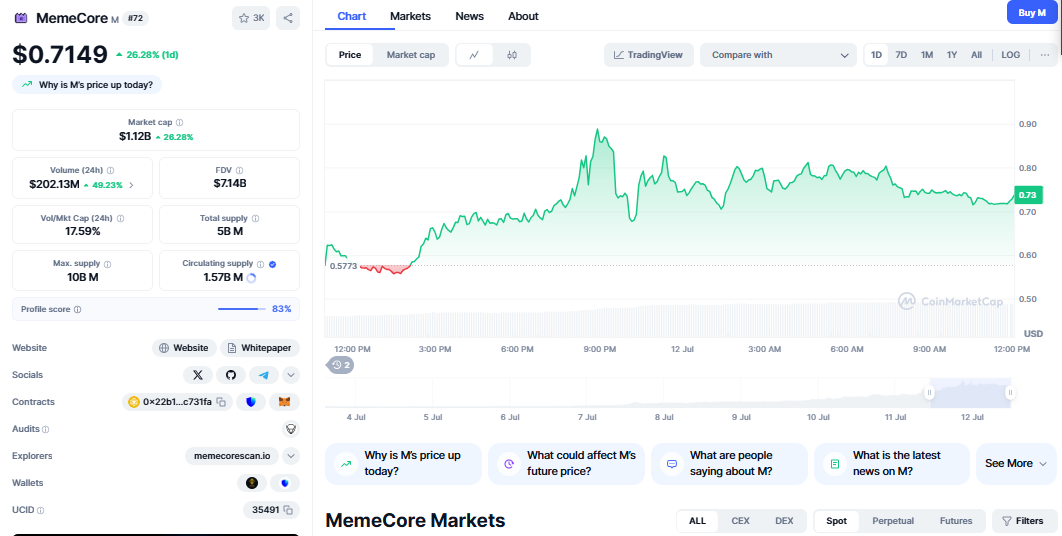Set chart range to 7D
Image resolution: width=1062 pixels, height=536 pixels.
(x=901, y=55)
